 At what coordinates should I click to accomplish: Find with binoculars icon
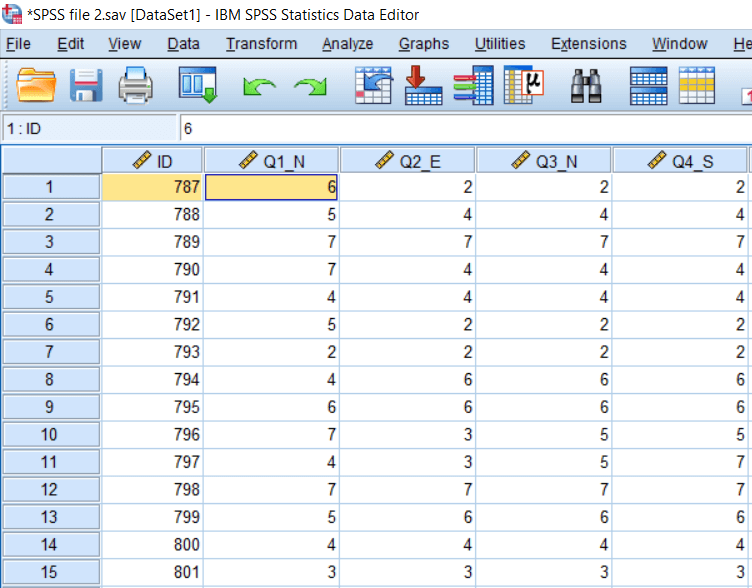[x=586, y=86]
